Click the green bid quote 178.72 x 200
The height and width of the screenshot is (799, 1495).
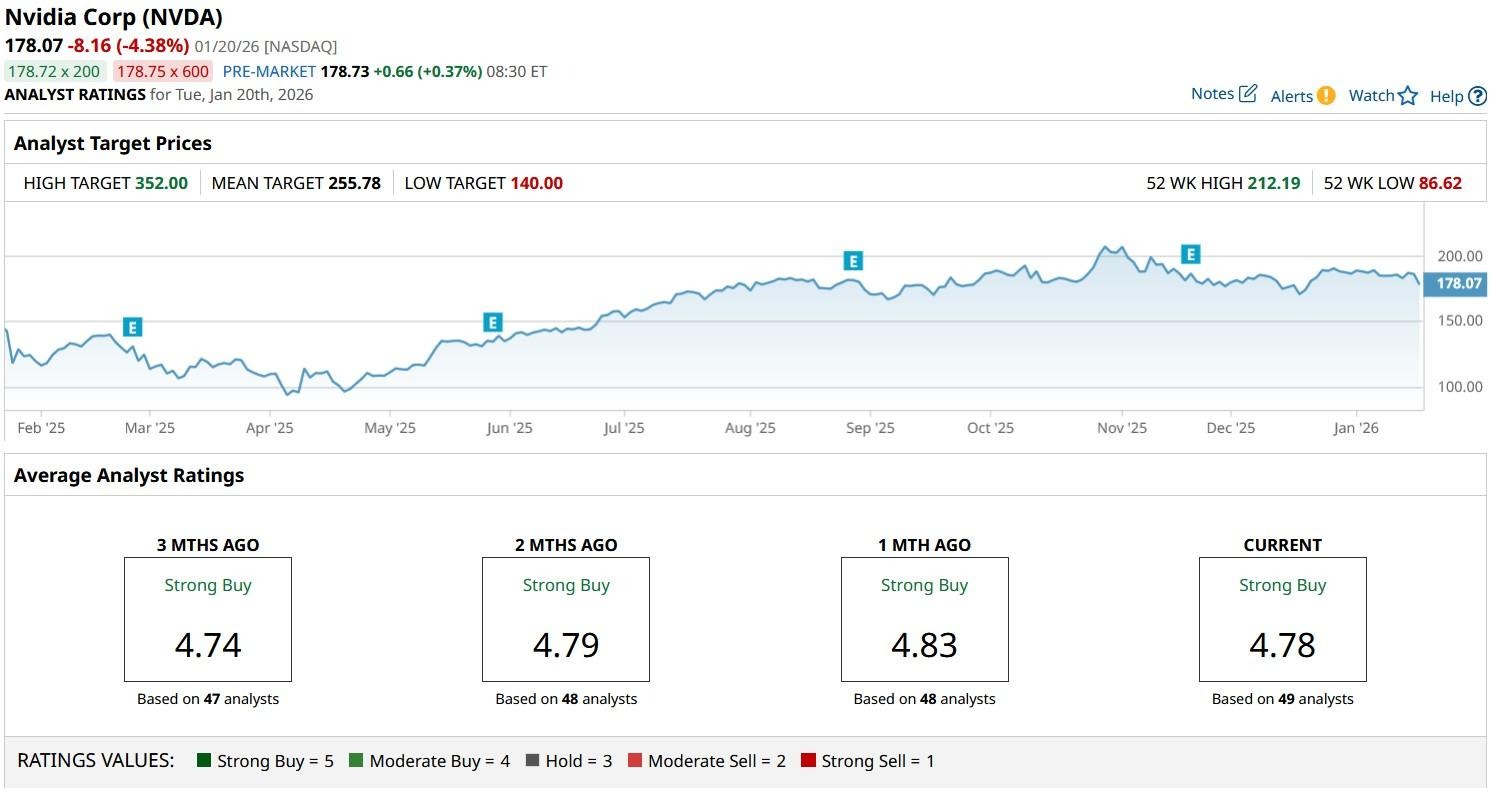point(54,72)
